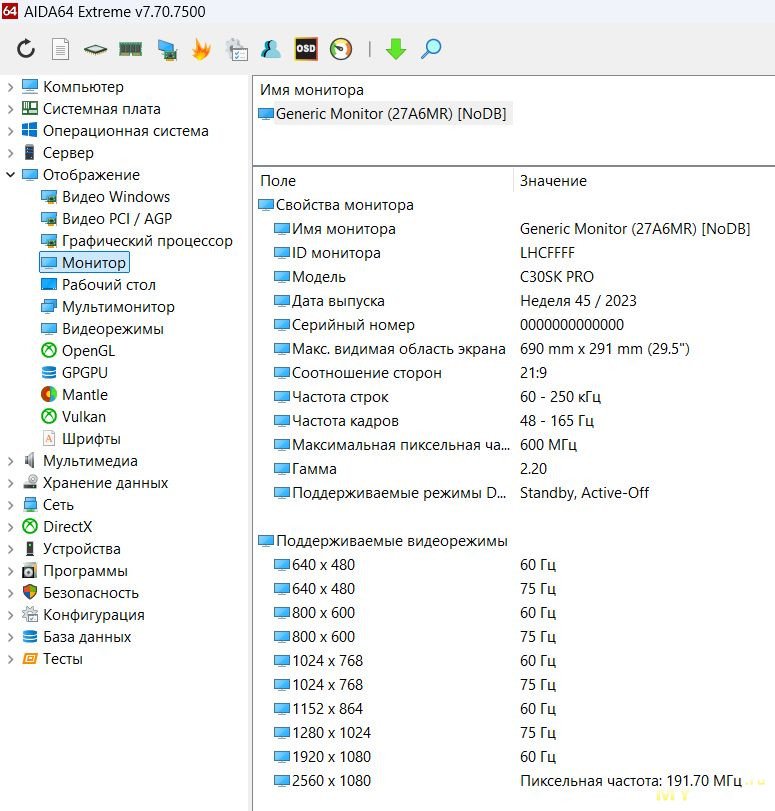Open Мультимонитор tree item

(x=118, y=307)
